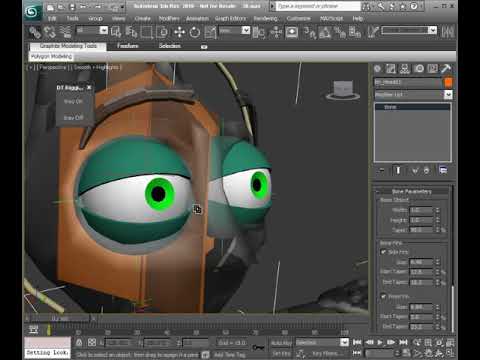
Task: Open the Modify command panel tab
Action: (391, 69)
